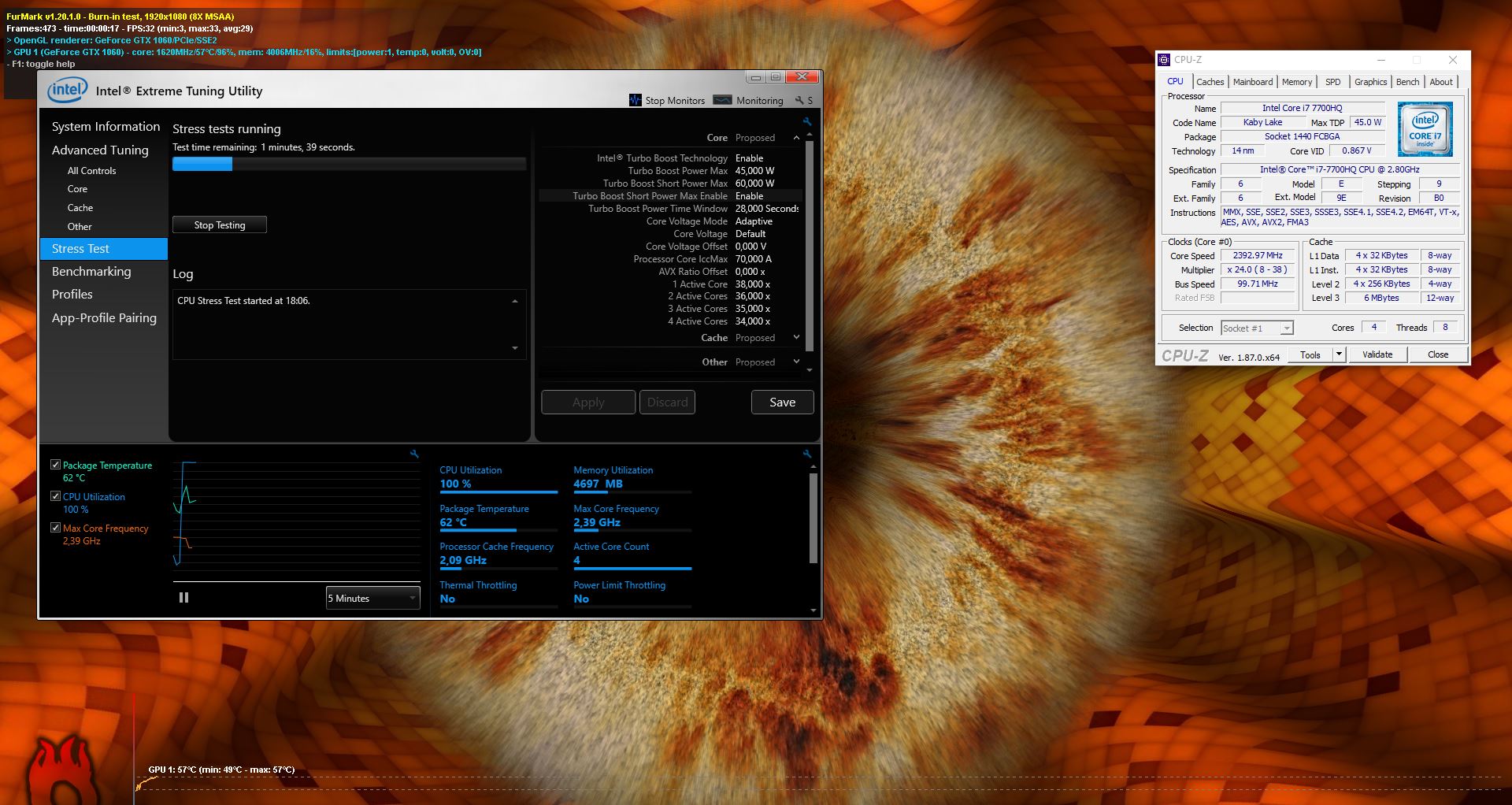
Task: Switch to the CPU tab in CPU-Z
Action: (1175, 81)
